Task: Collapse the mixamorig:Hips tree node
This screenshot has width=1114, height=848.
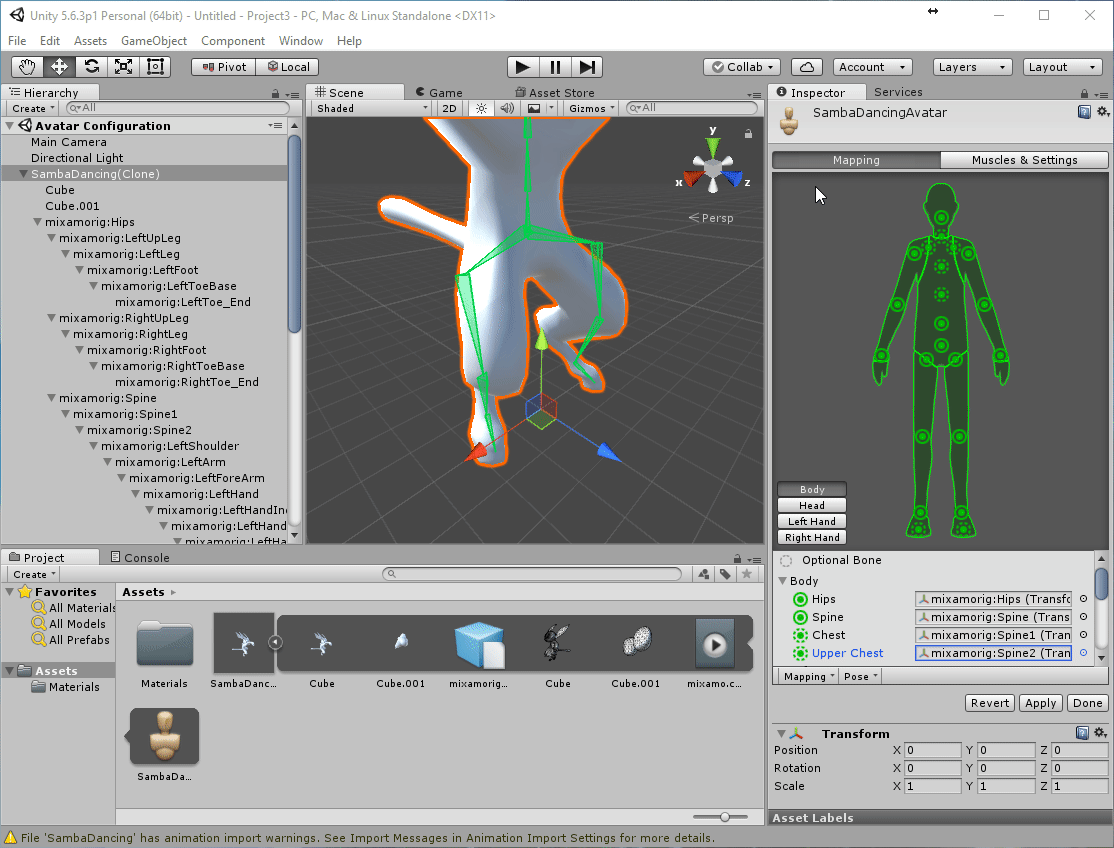Action: point(38,222)
